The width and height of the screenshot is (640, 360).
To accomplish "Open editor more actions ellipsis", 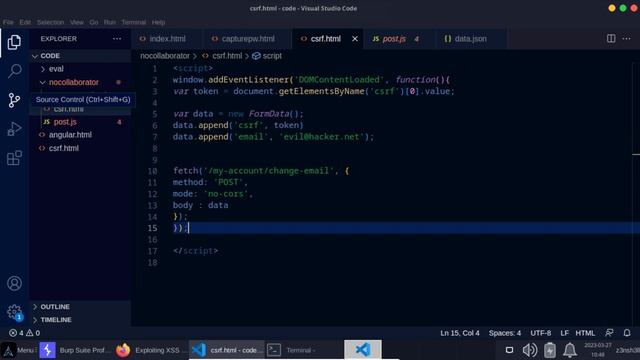I will [x=627, y=39].
